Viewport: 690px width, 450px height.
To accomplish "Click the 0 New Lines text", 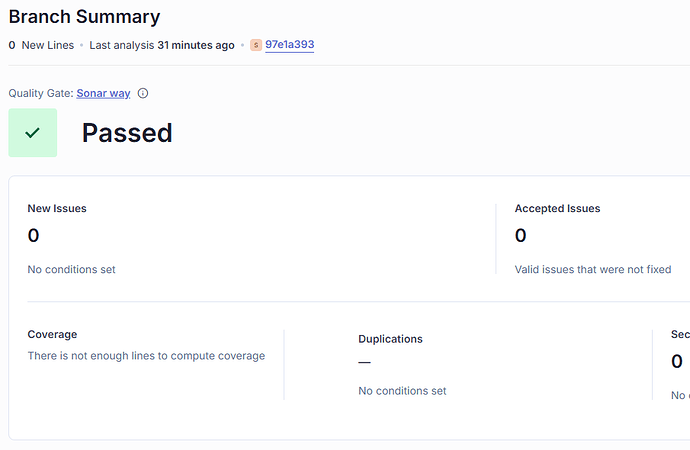I will 41,45.
